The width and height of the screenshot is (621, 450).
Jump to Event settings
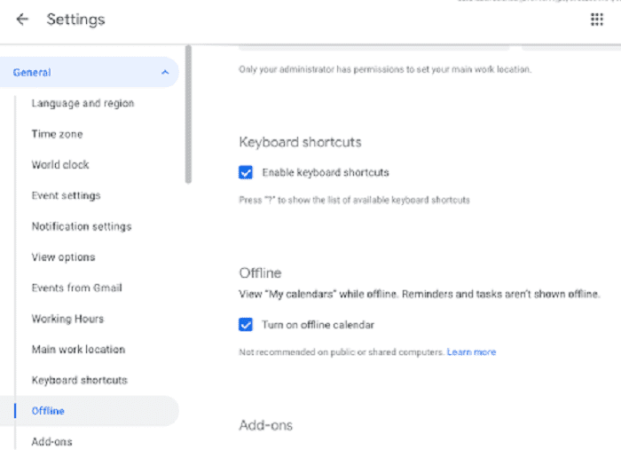(x=66, y=196)
